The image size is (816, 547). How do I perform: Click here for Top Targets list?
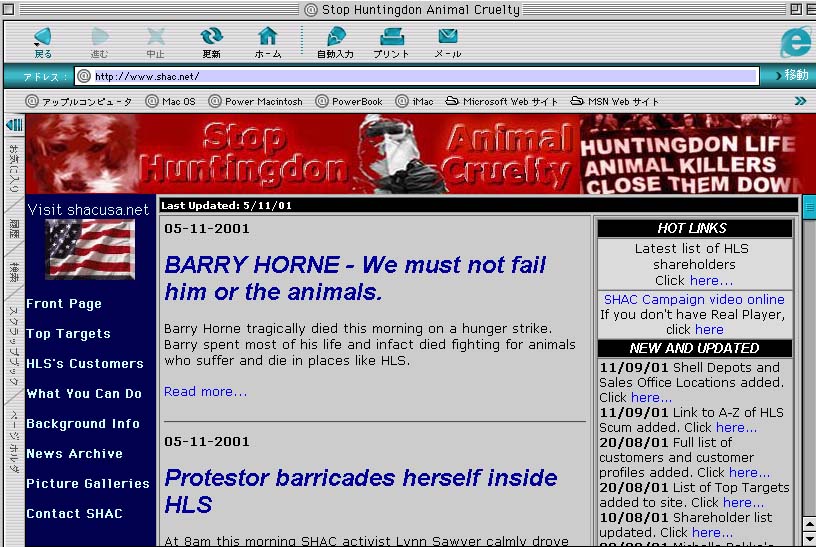[743, 502]
